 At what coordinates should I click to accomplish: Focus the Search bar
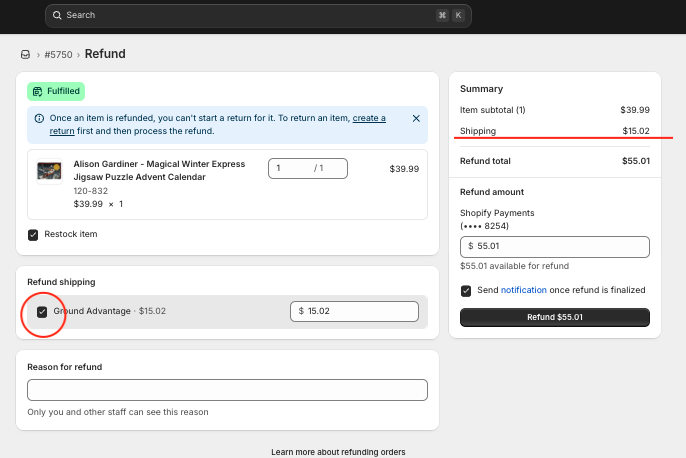click(258, 16)
